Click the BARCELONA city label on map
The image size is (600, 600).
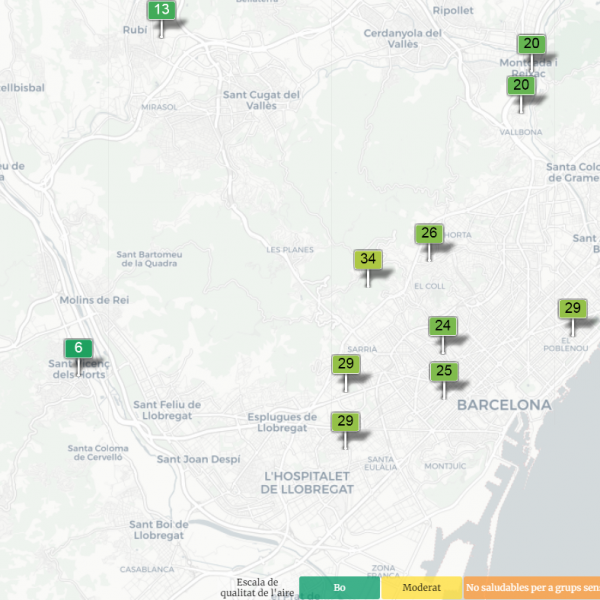503,405
